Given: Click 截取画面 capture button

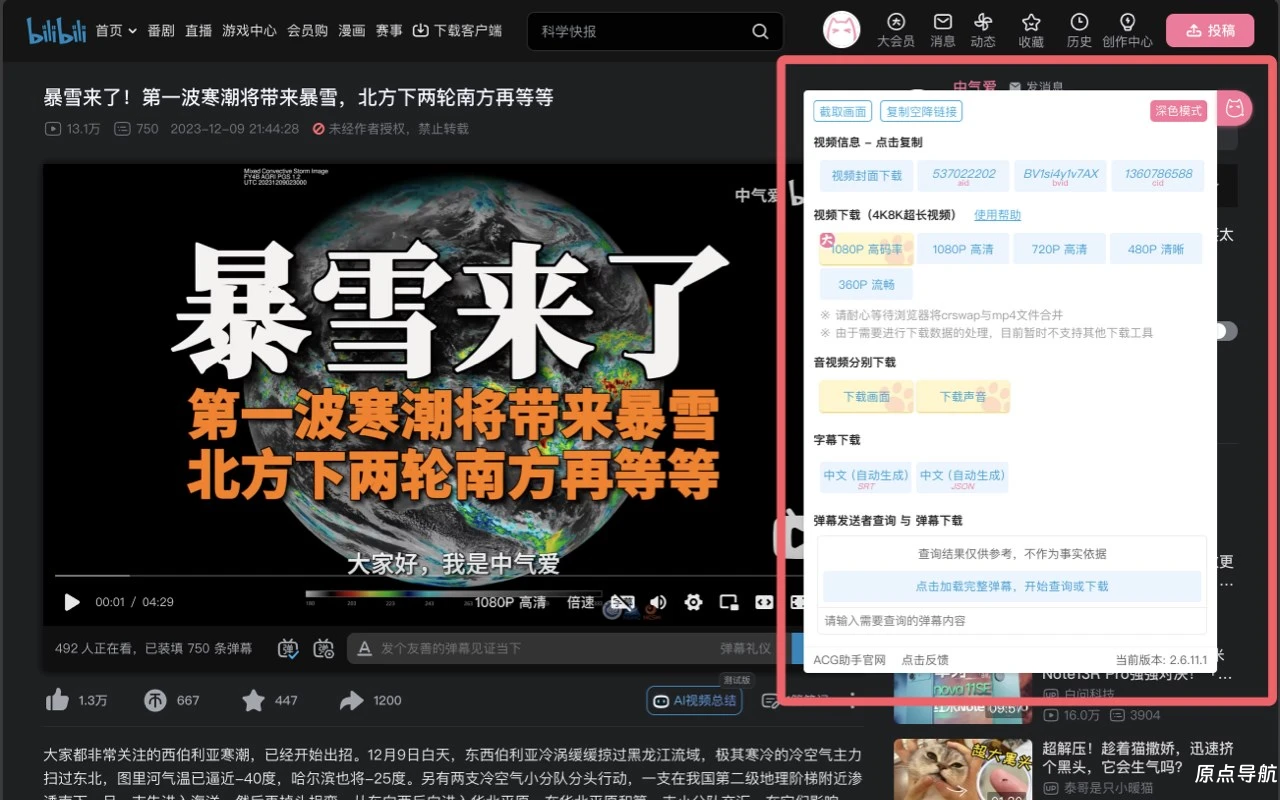Looking at the screenshot, I should 842,111.
